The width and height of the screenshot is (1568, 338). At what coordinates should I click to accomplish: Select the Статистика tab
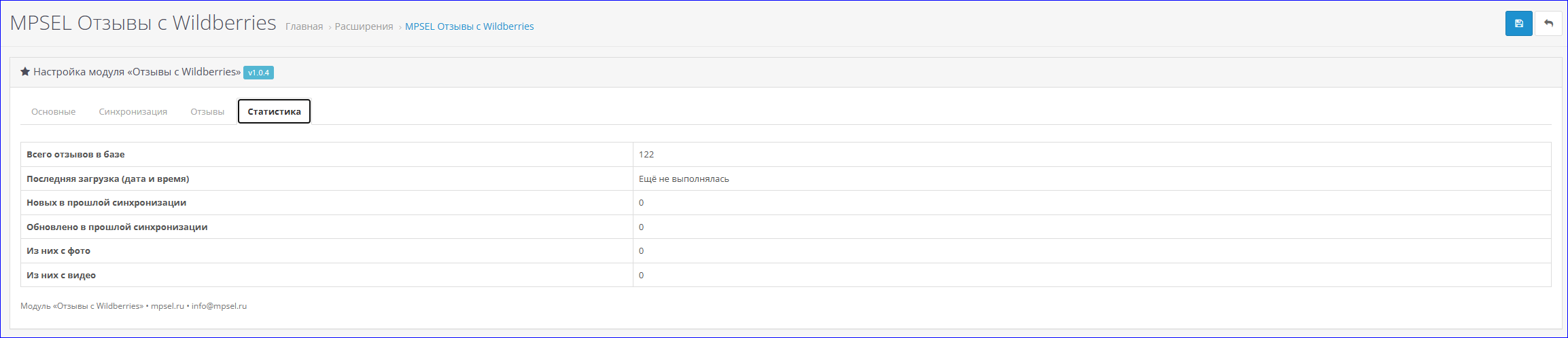[274, 111]
